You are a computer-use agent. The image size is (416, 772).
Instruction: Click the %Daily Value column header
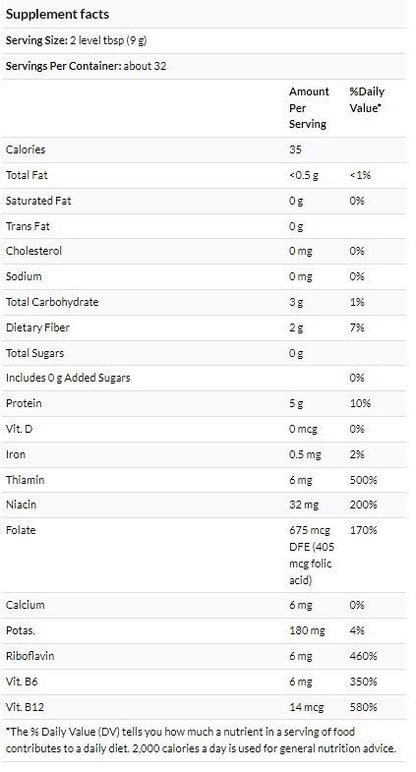coord(367,99)
